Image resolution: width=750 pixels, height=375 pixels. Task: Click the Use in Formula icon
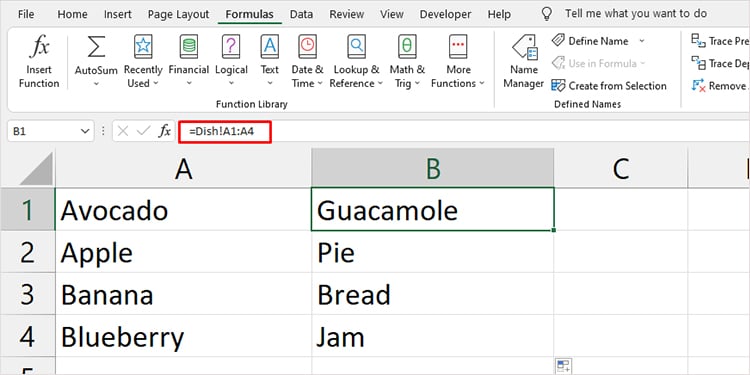point(558,63)
